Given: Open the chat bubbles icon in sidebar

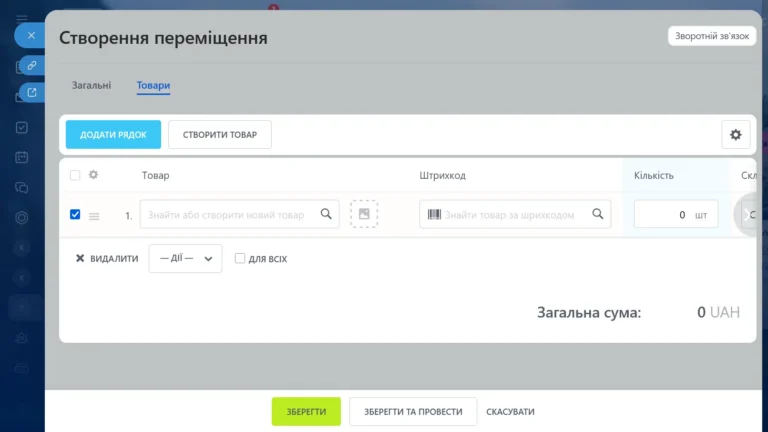Looking at the screenshot, I should pos(22,188).
